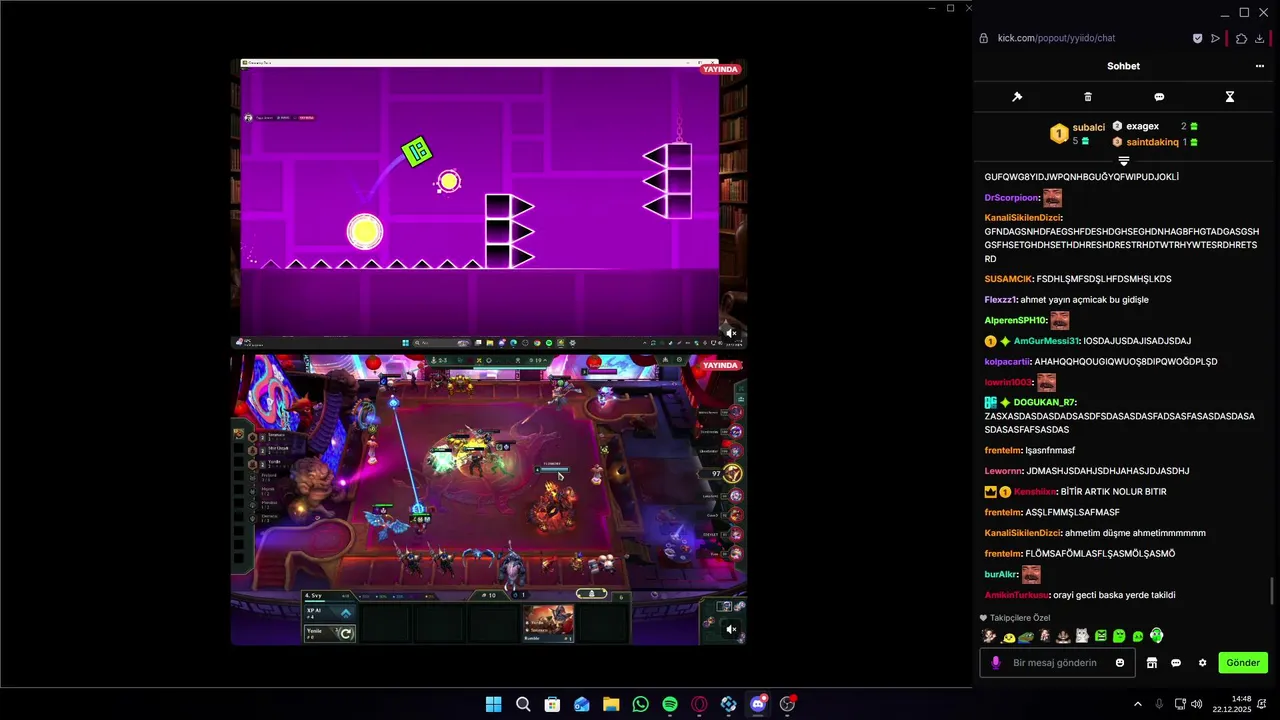The image size is (1280, 720).
Task: Click the username burAlkr
Action: coord(1001,575)
